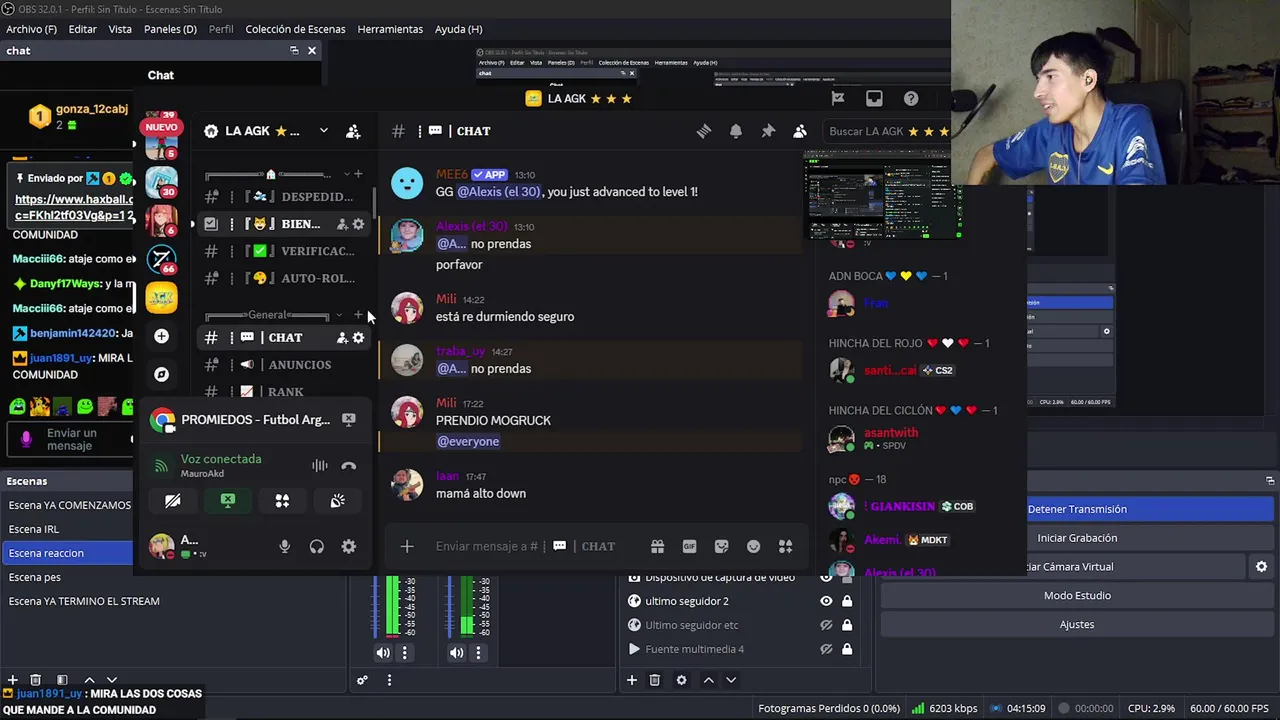Deafen Discord headphones toggle
The image size is (1280, 720).
coord(317,546)
